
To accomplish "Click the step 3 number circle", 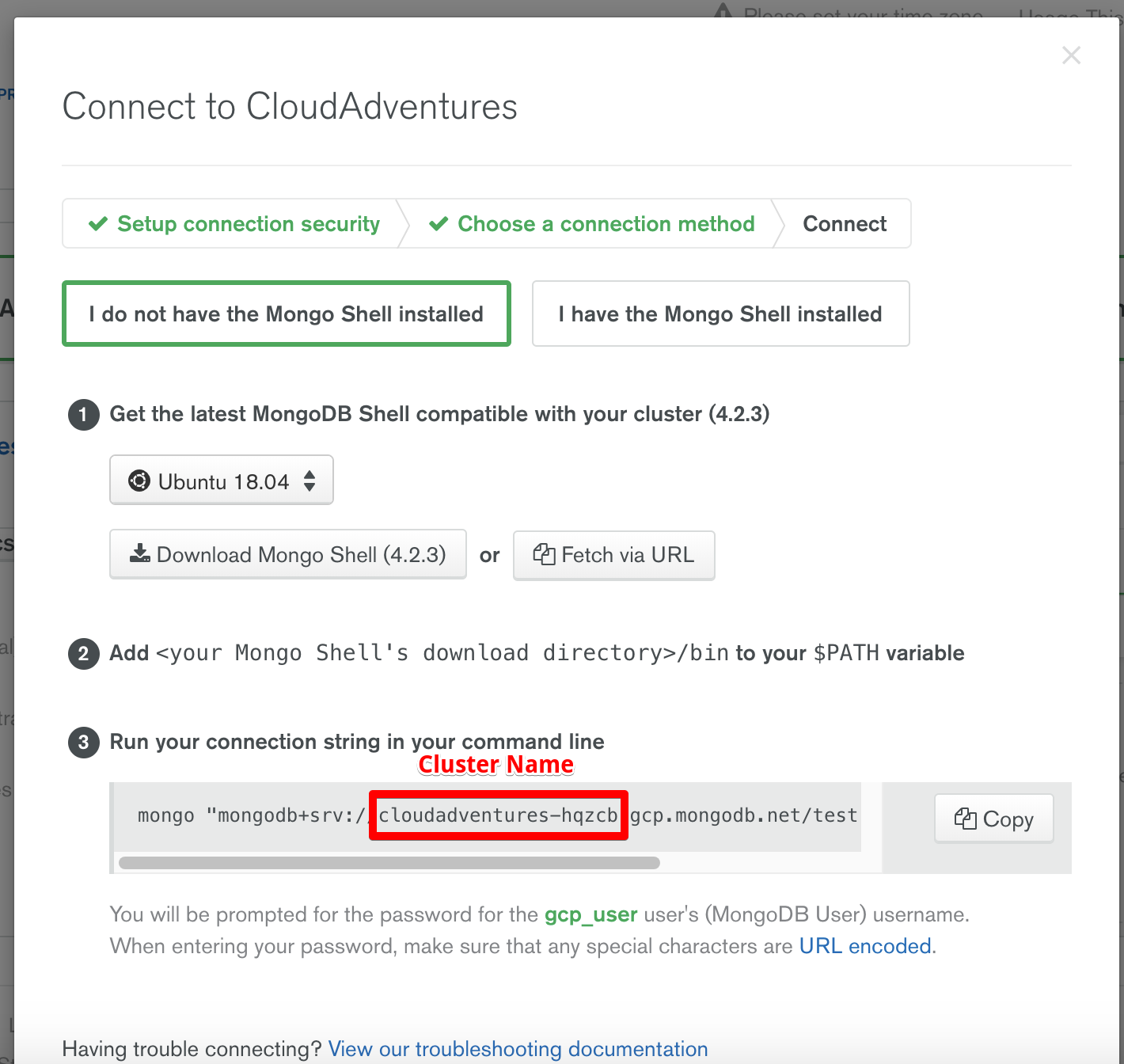I will click(x=84, y=743).
